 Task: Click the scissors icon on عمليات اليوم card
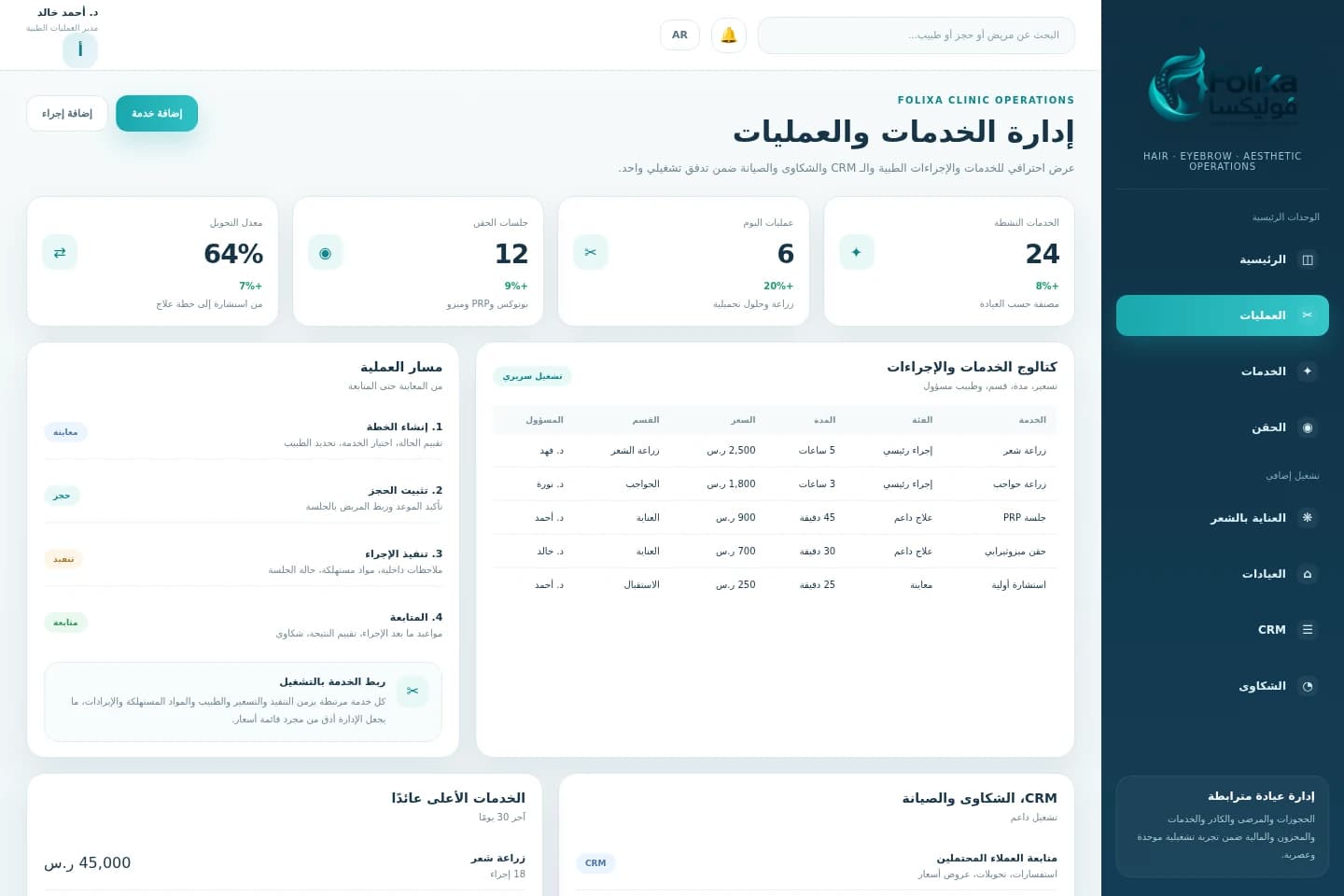pos(591,252)
